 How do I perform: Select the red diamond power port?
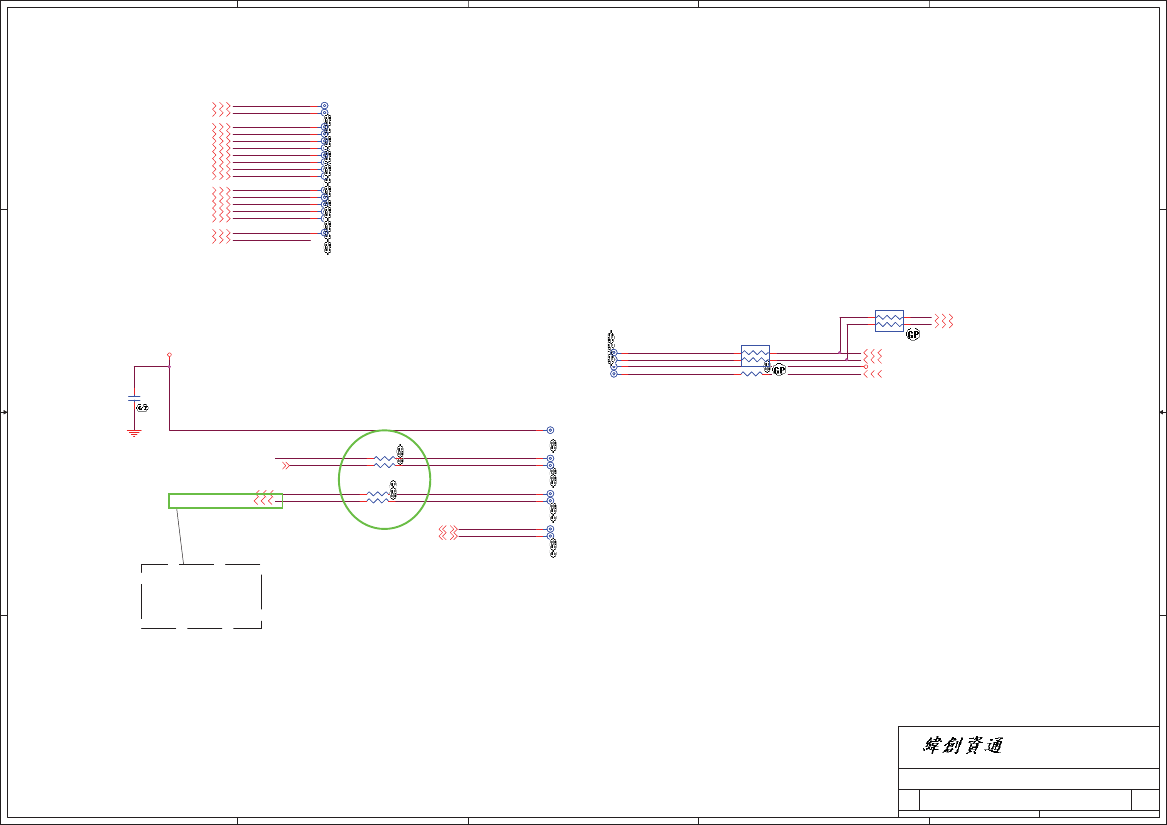click(170, 355)
